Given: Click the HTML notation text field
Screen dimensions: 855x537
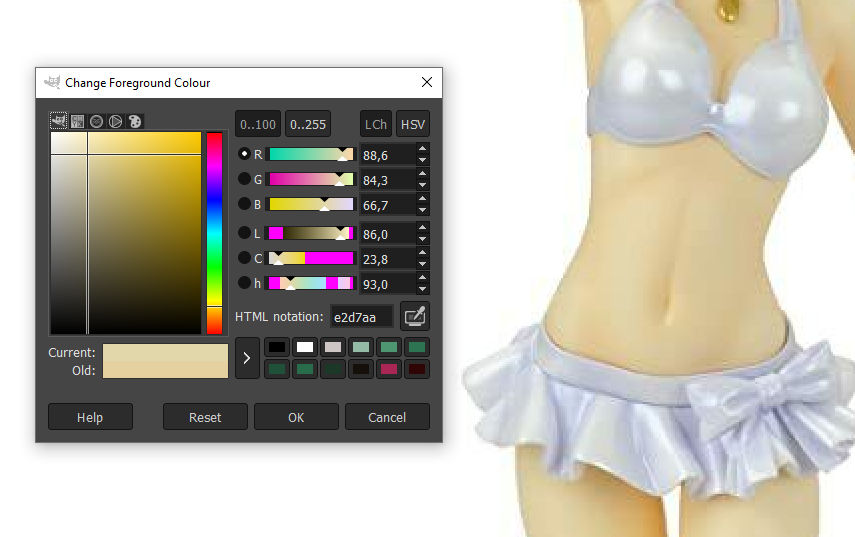Looking at the screenshot, I should [x=361, y=317].
